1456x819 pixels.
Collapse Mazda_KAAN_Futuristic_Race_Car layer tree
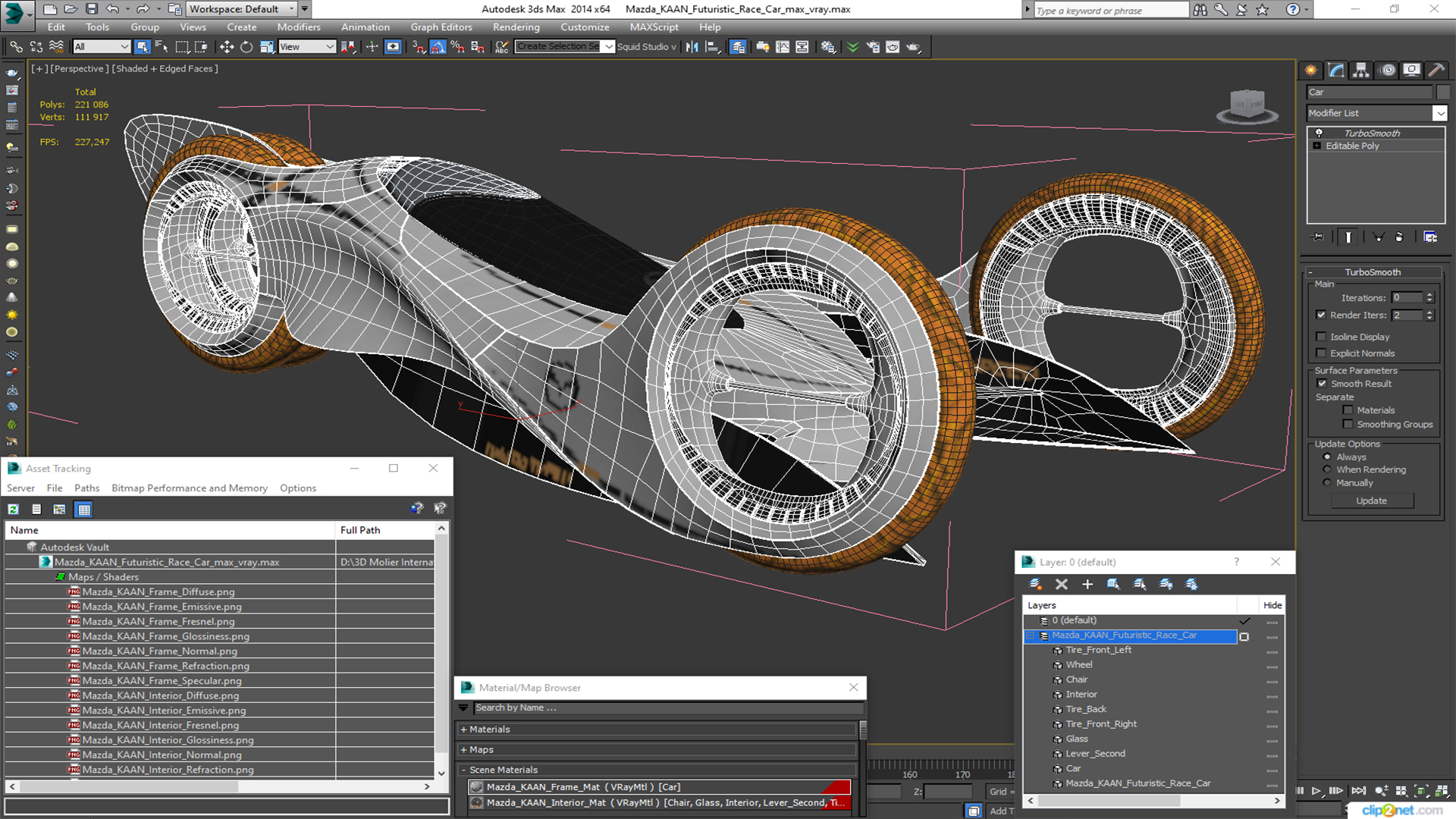point(1031,636)
